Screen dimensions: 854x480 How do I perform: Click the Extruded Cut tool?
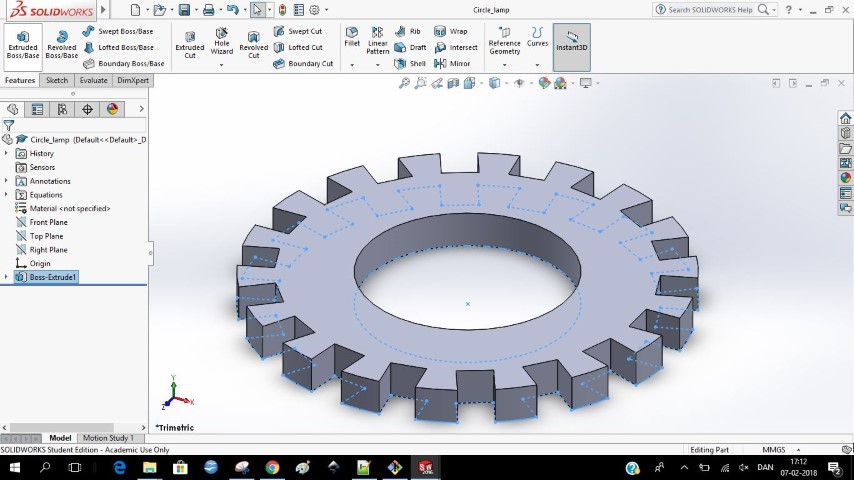190,46
